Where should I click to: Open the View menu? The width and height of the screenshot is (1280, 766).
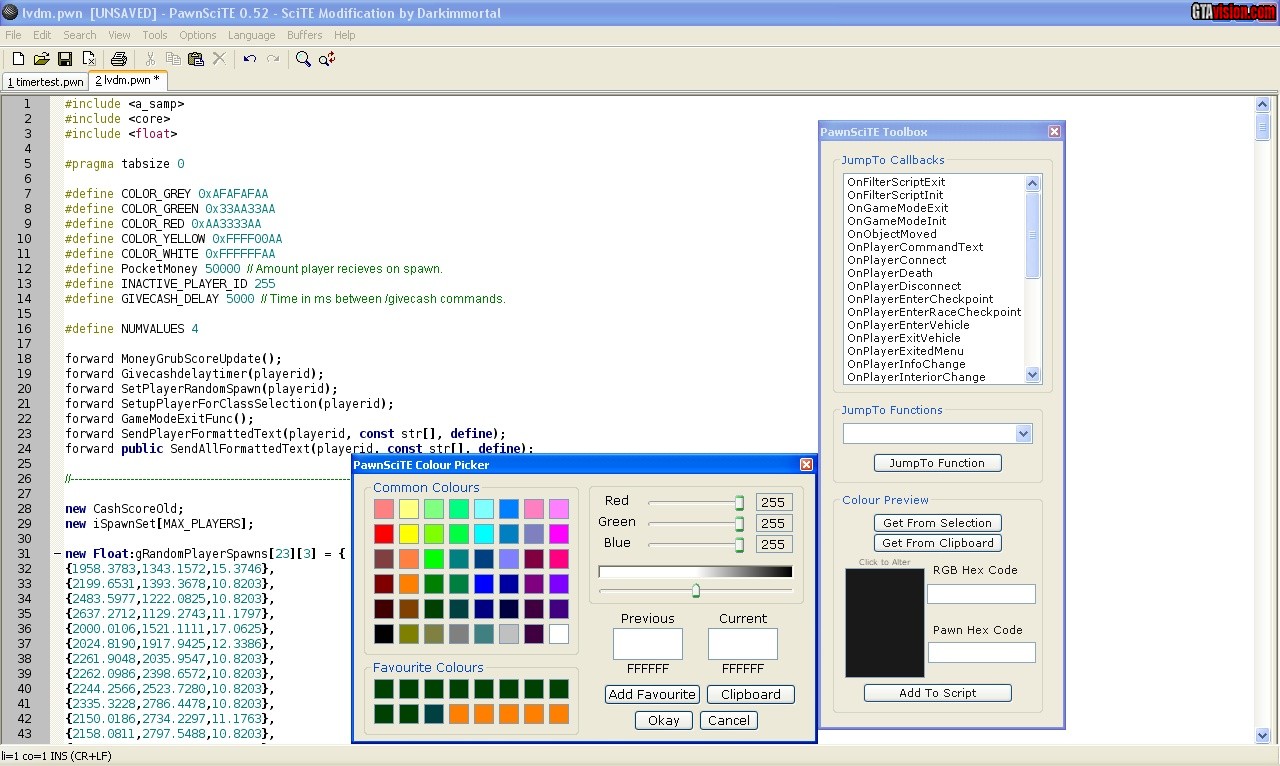pos(120,35)
